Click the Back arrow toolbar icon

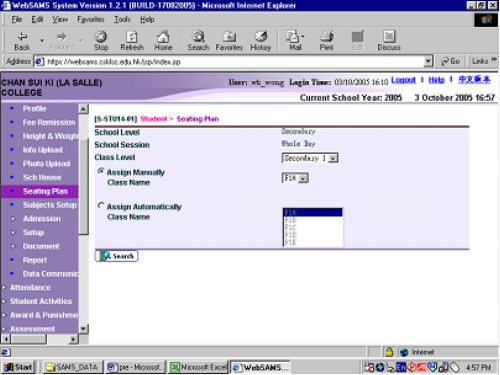(22, 37)
